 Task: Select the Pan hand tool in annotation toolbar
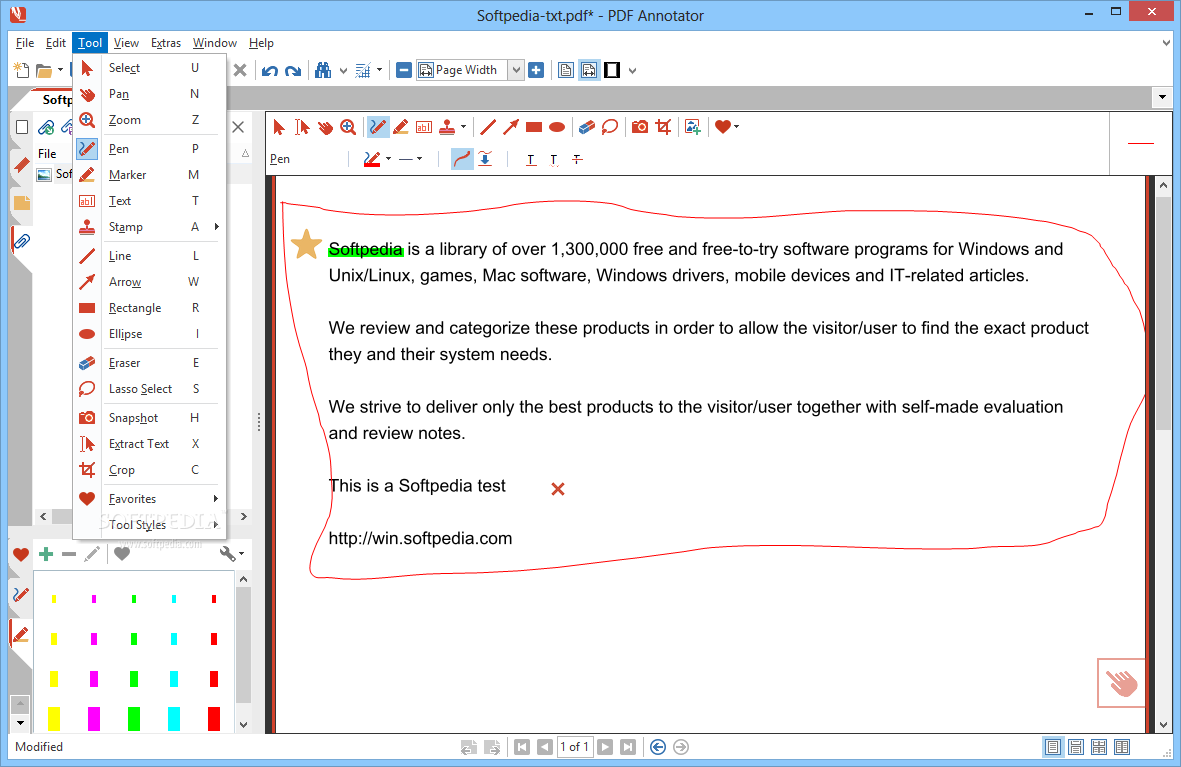click(325, 127)
